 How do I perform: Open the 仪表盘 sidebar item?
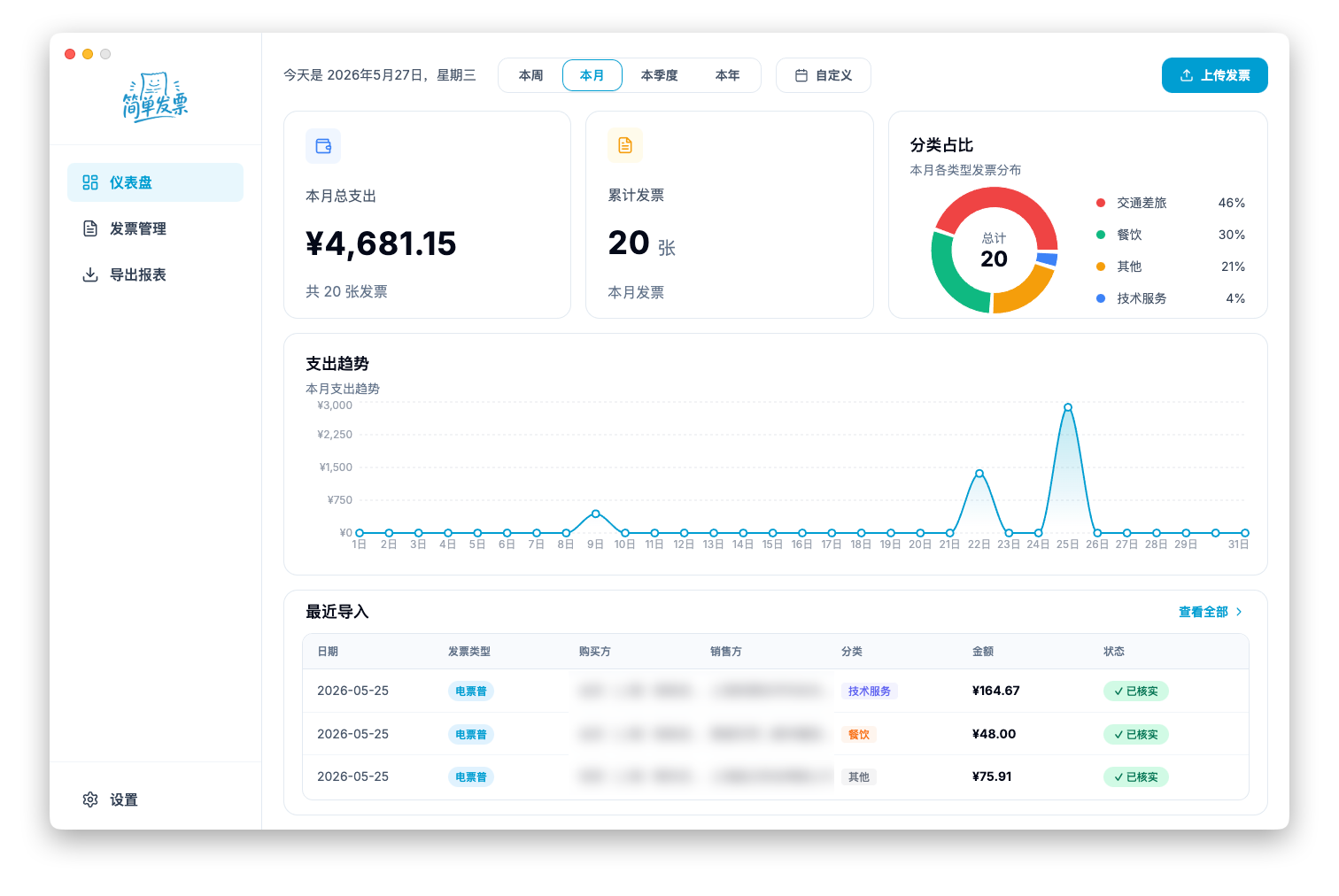pyautogui.click(x=155, y=182)
